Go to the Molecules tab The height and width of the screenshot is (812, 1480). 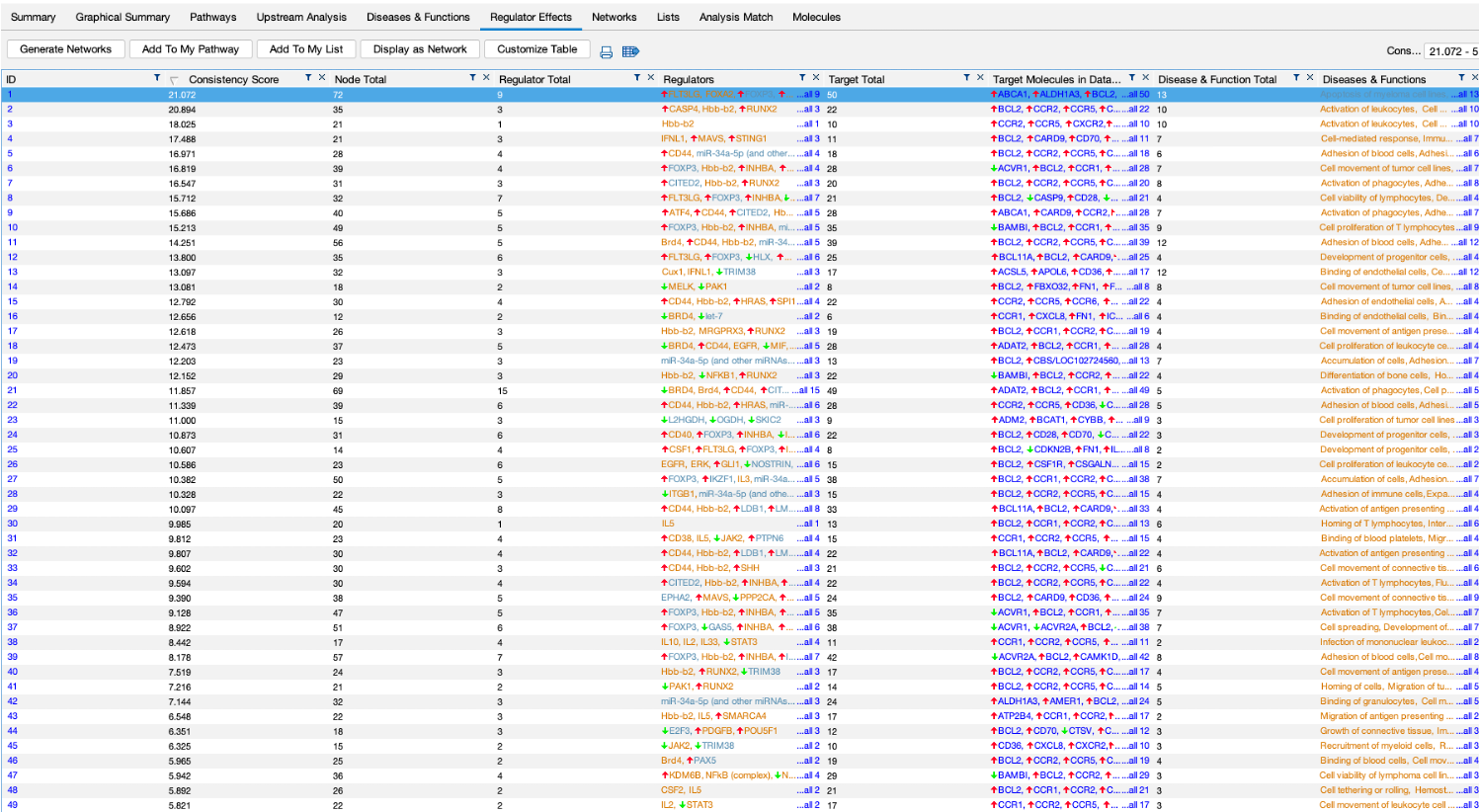(816, 17)
